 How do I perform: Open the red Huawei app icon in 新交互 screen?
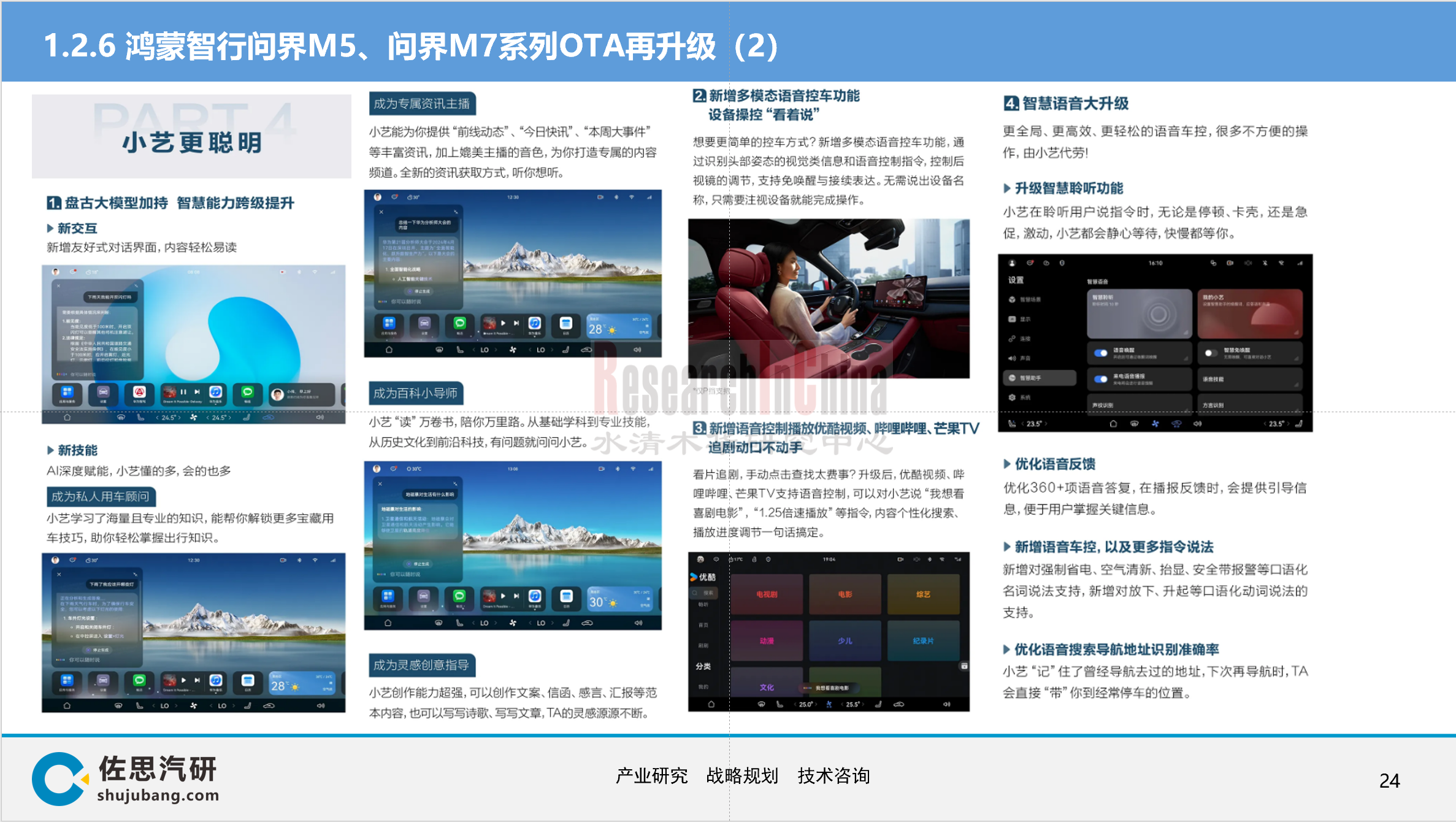139,393
